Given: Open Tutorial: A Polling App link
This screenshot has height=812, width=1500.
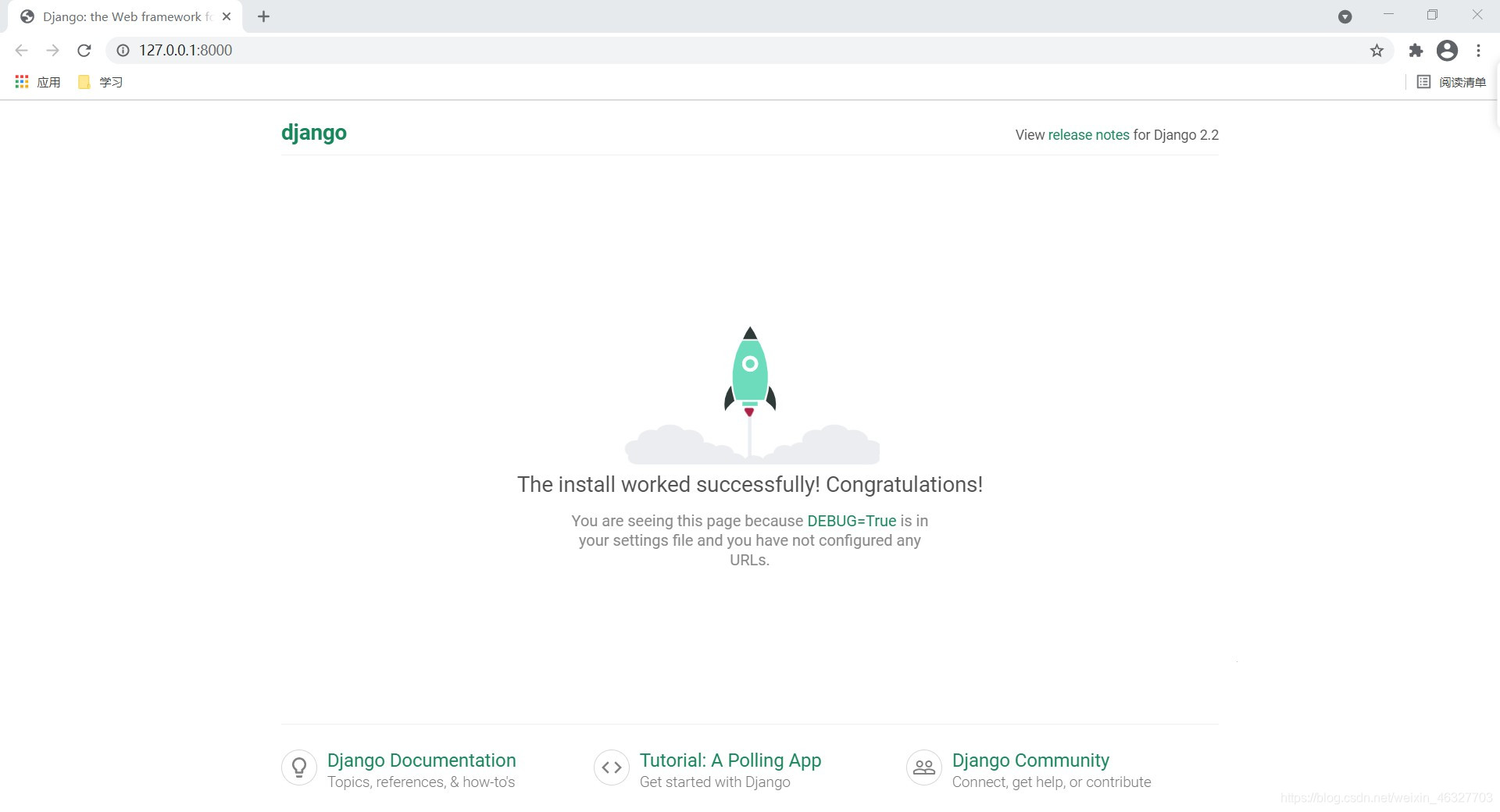Looking at the screenshot, I should click(x=730, y=760).
